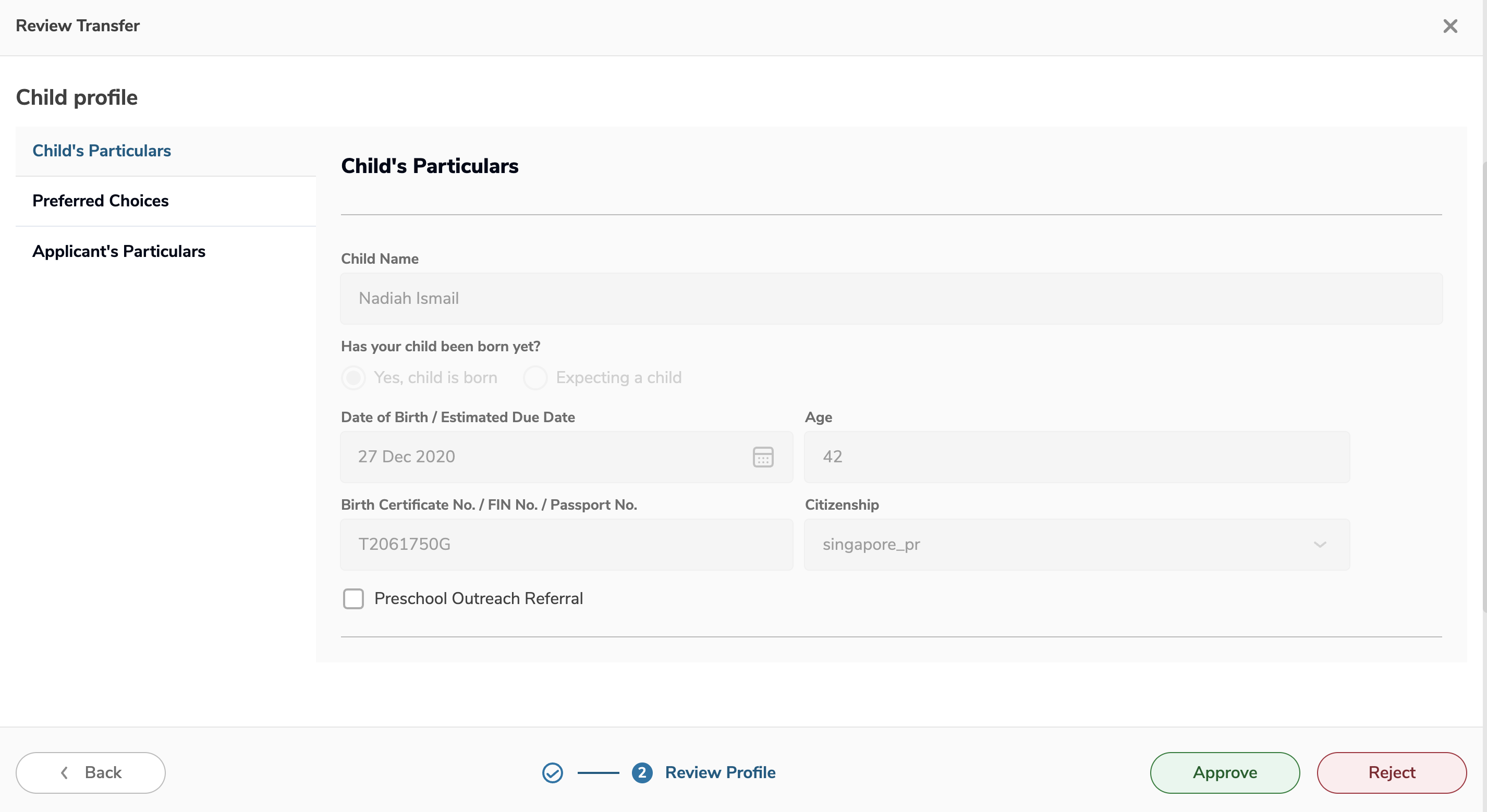Image resolution: width=1487 pixels, height=812 pixels.
Task: Click the step 2 circle indicator
Action: point(641,772)
